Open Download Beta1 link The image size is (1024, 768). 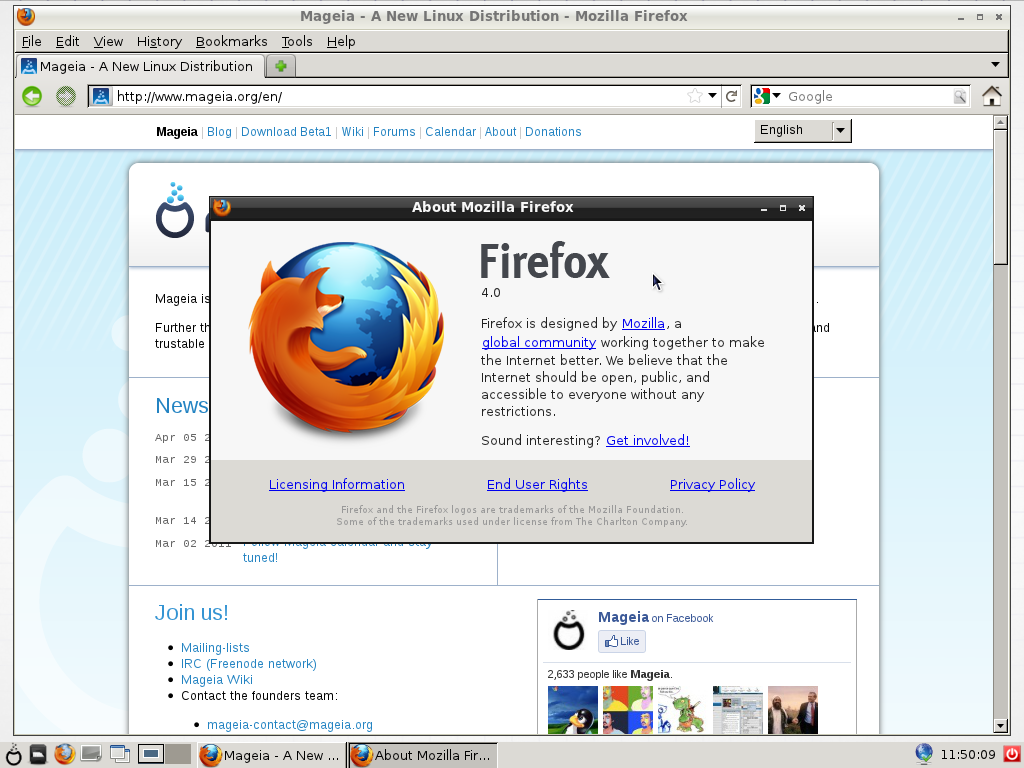tap(286, 131)
